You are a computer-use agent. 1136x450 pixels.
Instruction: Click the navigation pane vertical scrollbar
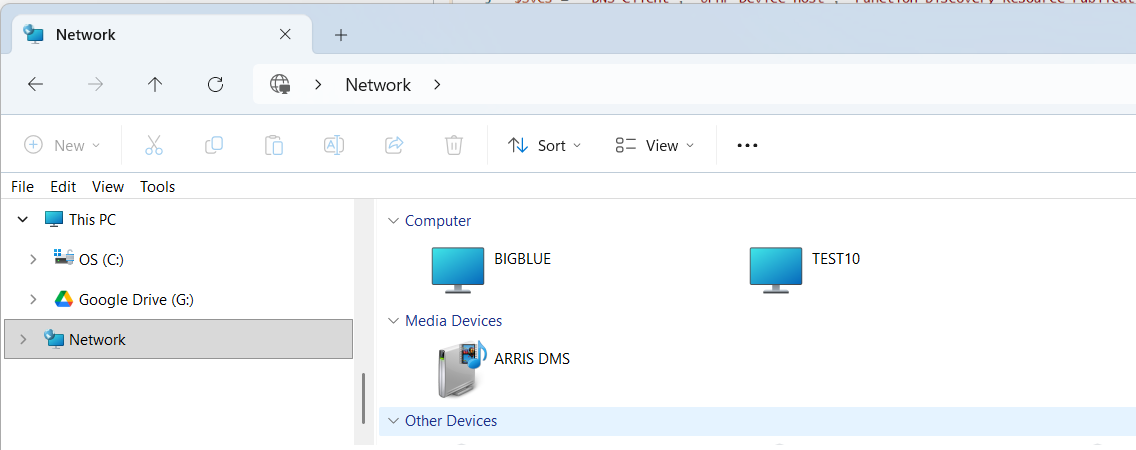click(363, 398)
